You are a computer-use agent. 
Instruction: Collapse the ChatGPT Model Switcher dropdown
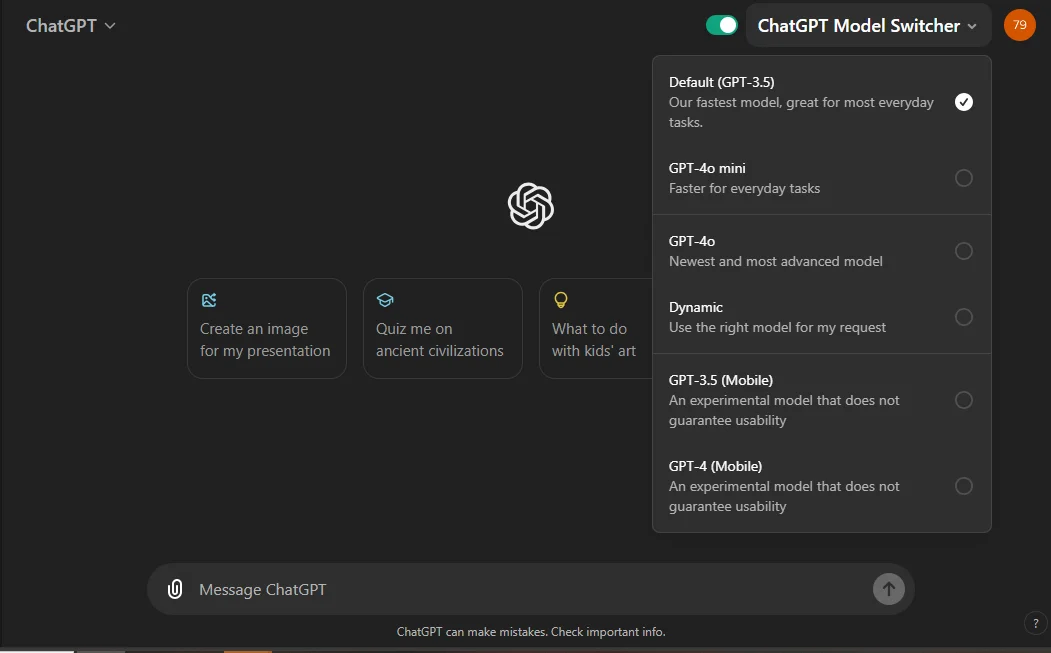coord(868,25)
